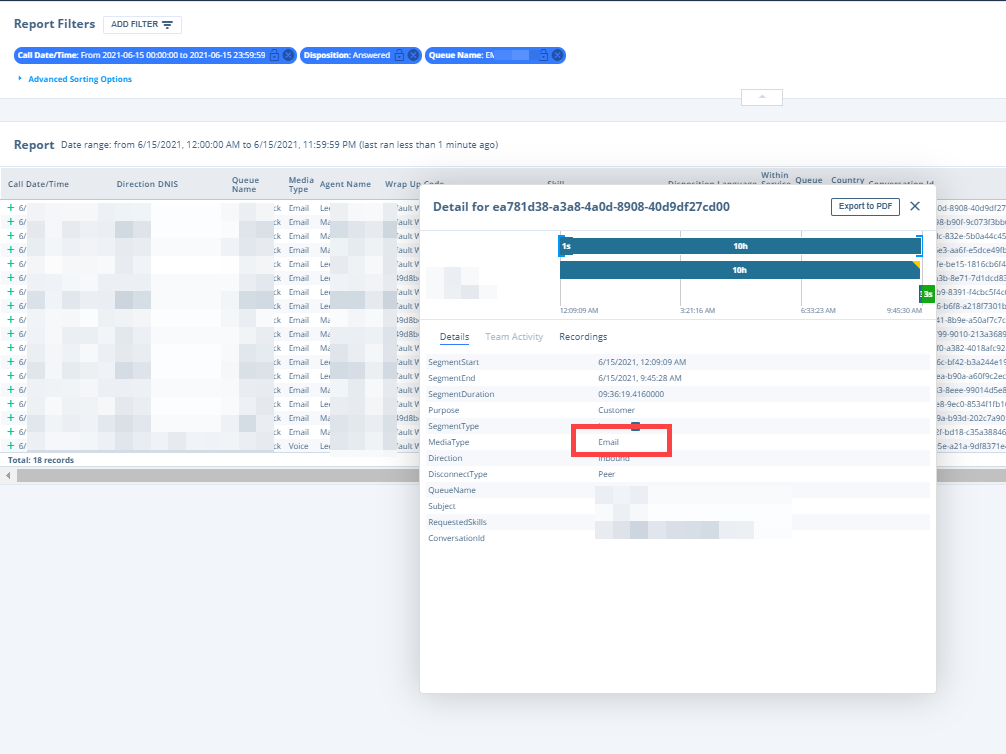1006x754 pixels.
Task: Click the '3:21:16 AM' timeline axis label
Action: 697,311
